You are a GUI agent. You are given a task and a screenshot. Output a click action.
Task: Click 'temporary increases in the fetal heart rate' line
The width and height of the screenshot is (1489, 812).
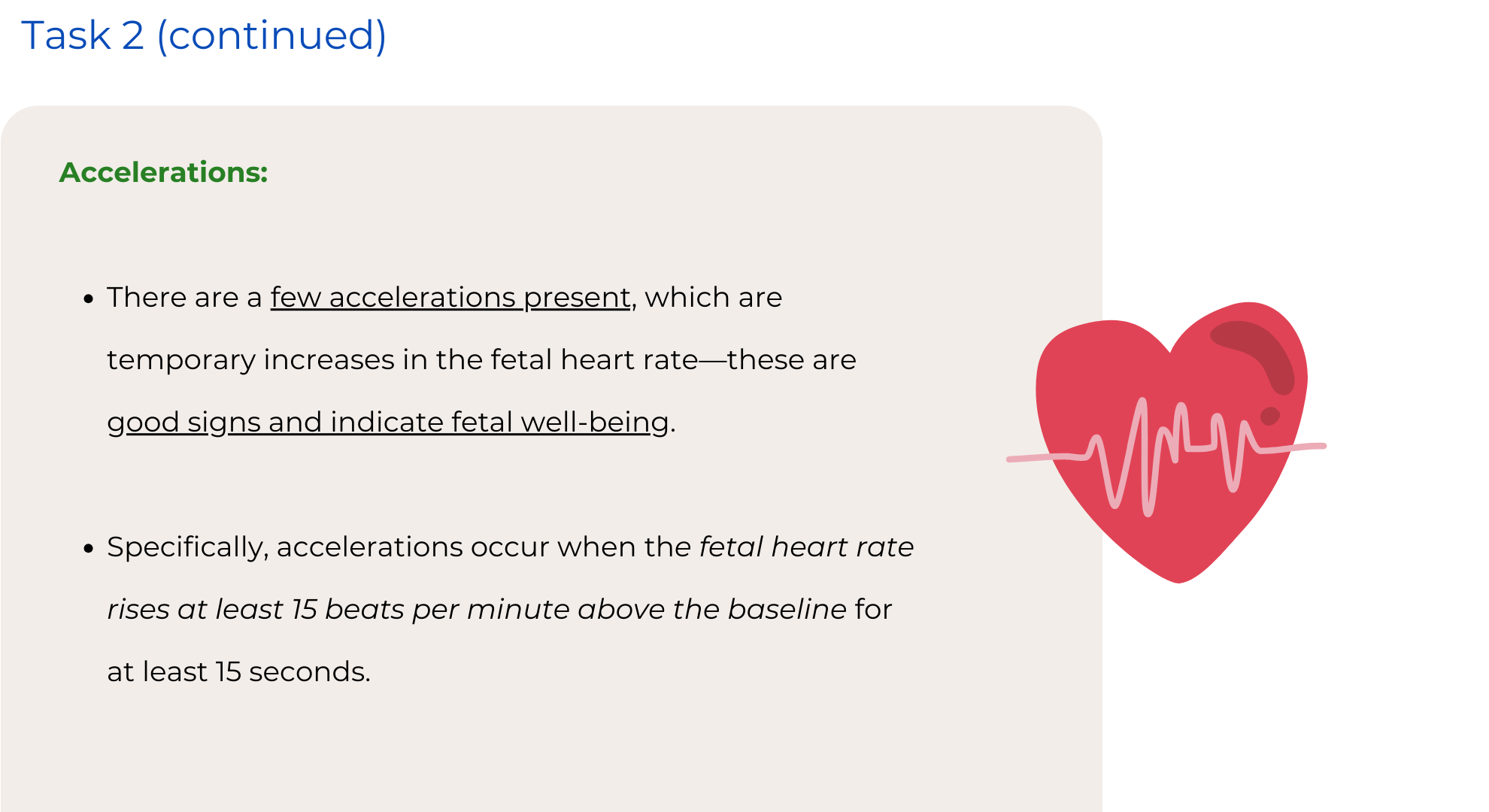coord(402,359)
